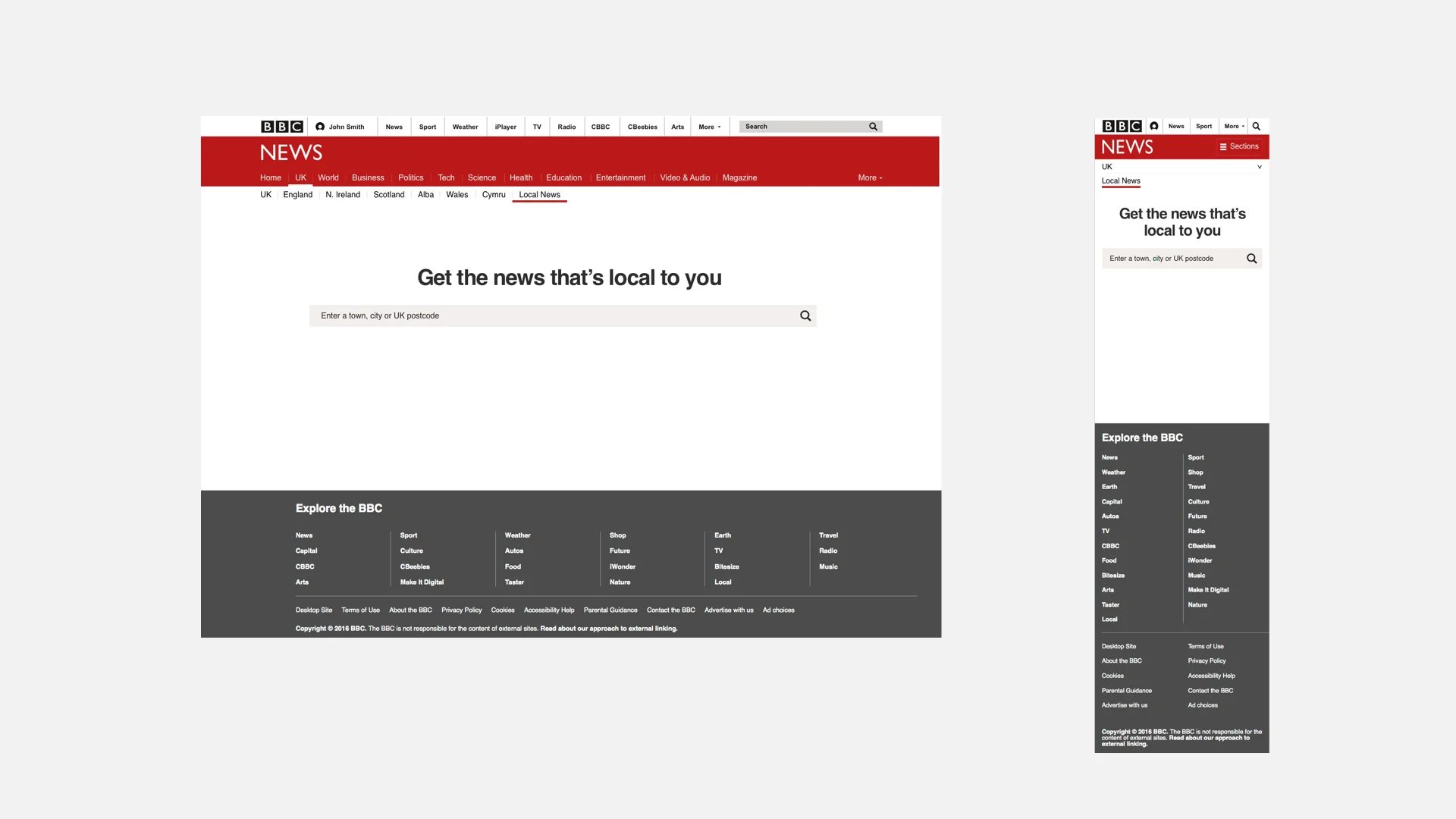Click the BBC logo in the desktop layout
The width and height of the screenshot is (1456, 819).
tap(282, 127)
